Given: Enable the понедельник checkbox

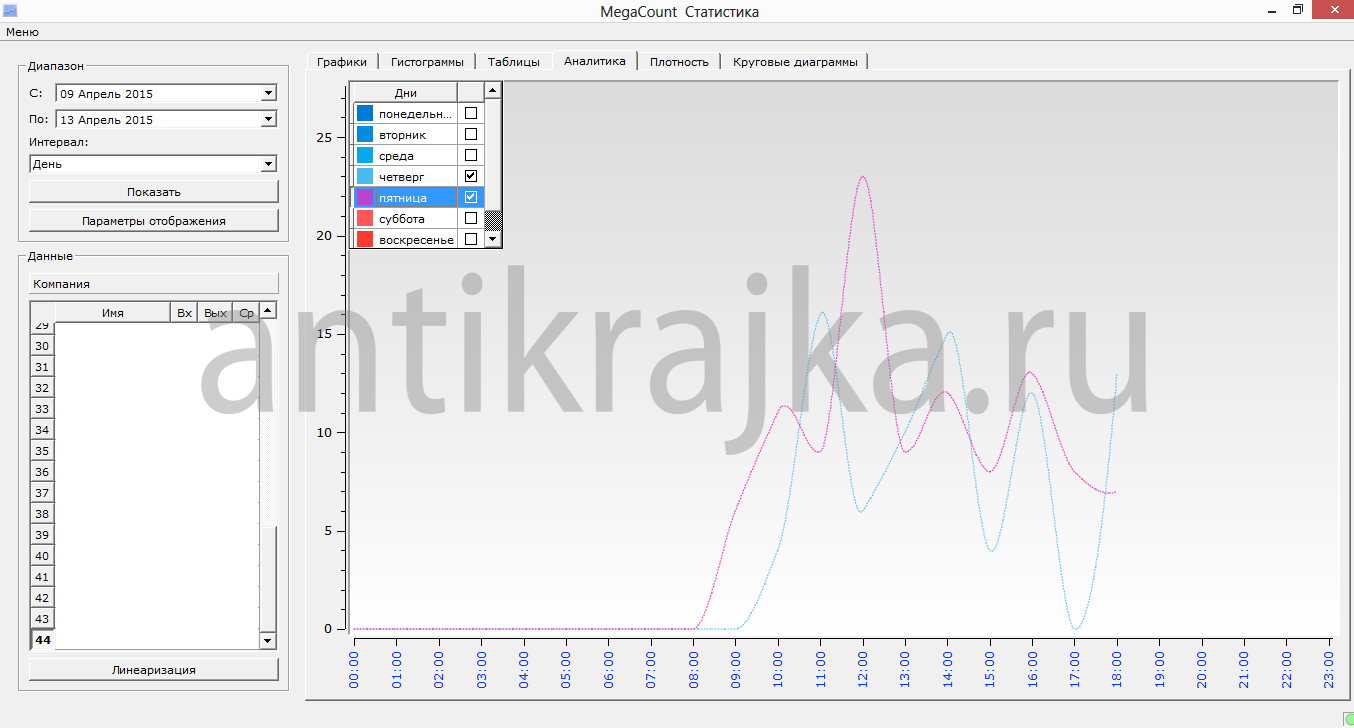Looking at the screenshot, I should (x=471, y=114).
